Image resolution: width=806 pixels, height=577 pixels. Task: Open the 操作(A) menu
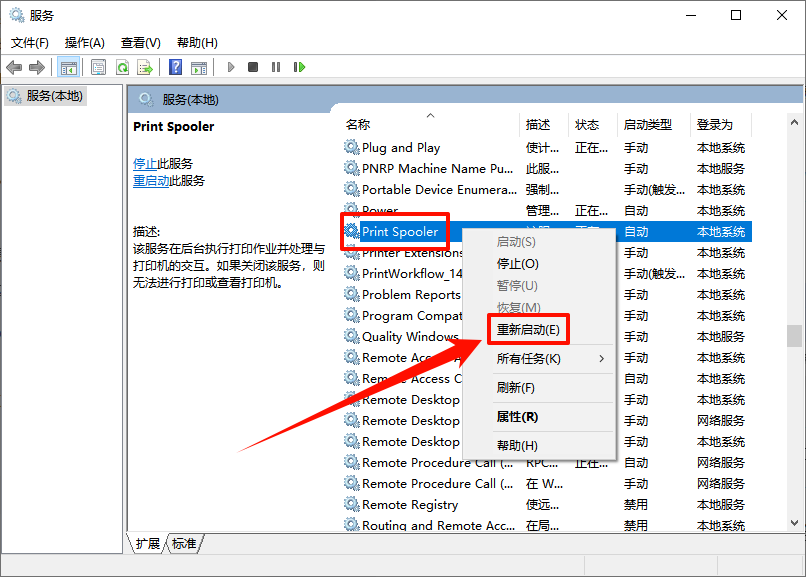[84, 43]
